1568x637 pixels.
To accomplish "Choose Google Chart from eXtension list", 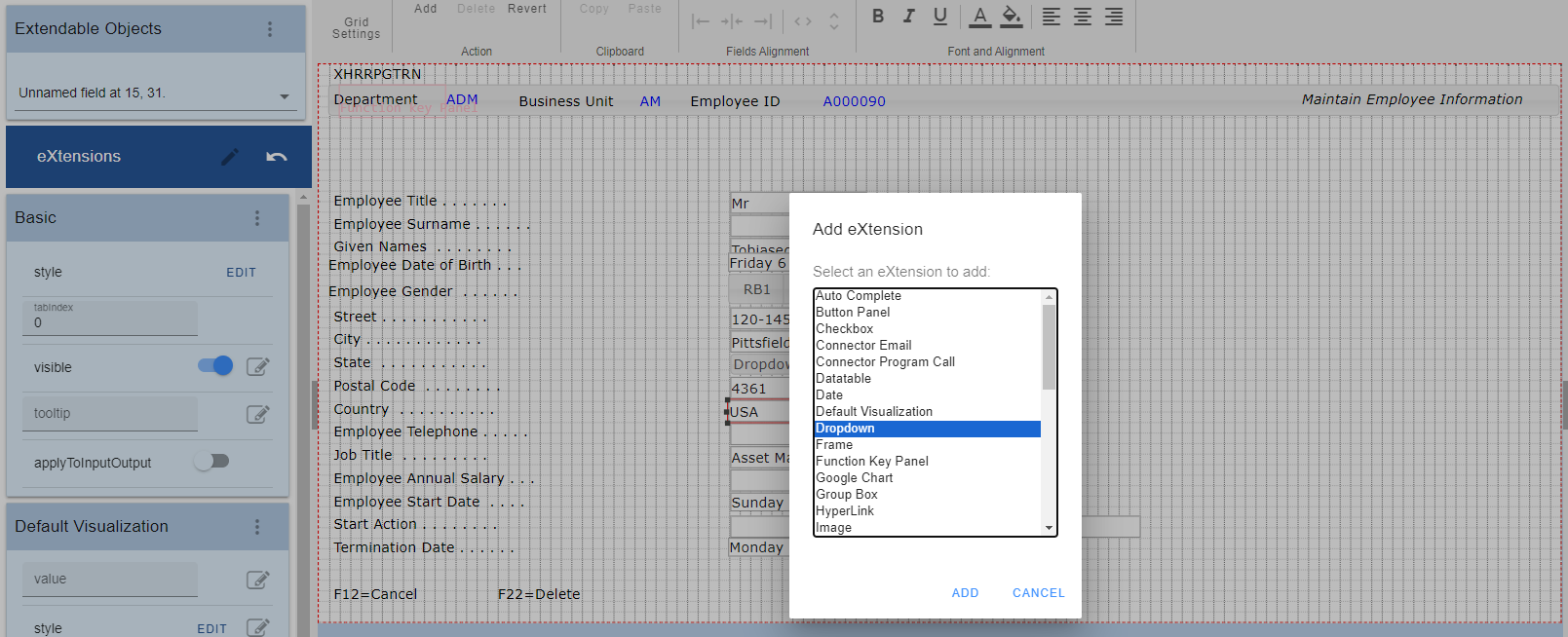I will click(x=854, y=478).
